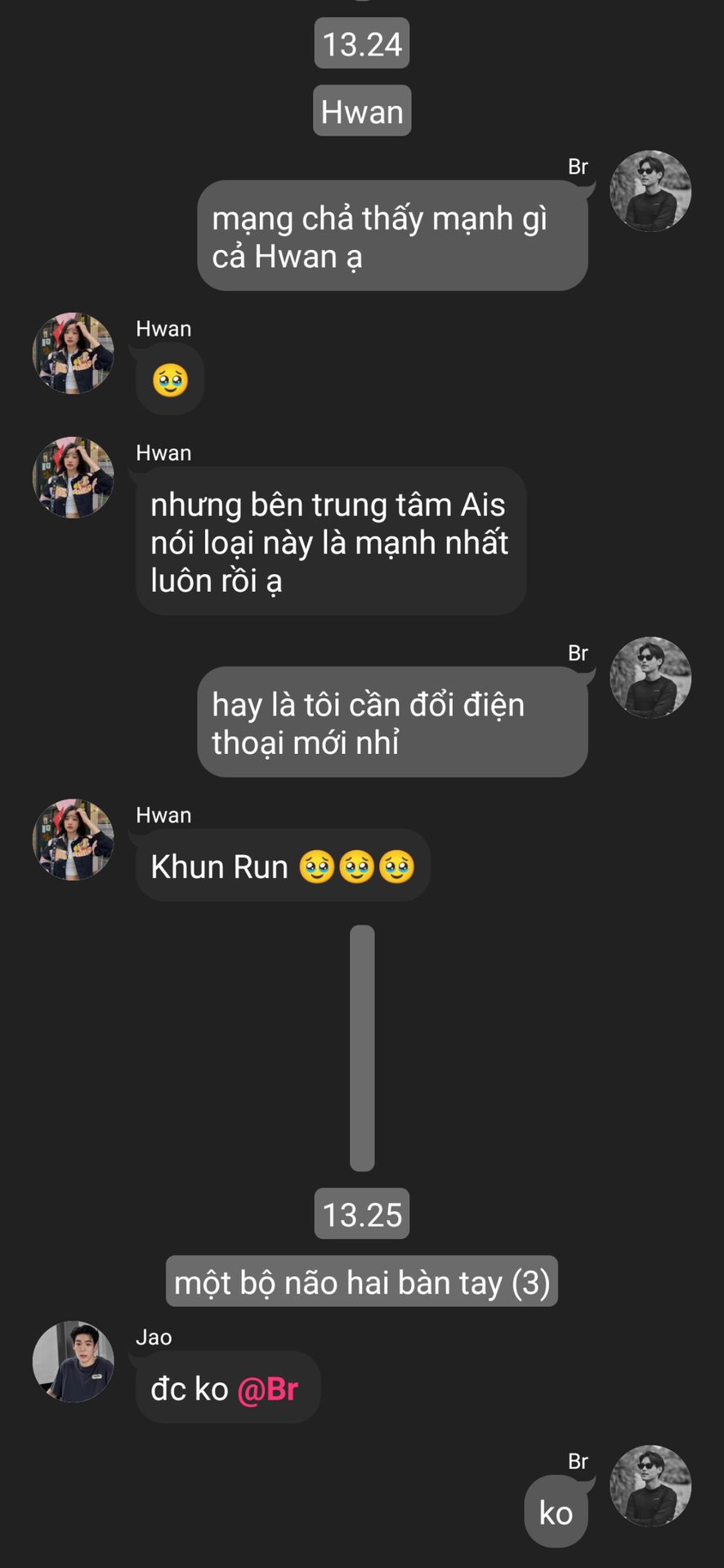Open group label một bộ não hai bàn tay (3)
724x1568 pixels.
(362, 1281)
